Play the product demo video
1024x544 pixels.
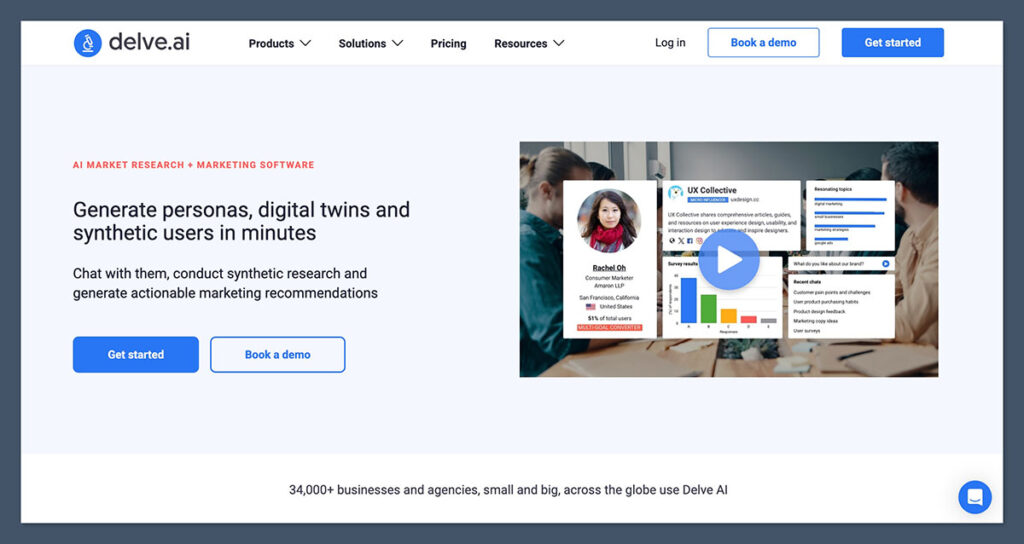coord(728,260)
